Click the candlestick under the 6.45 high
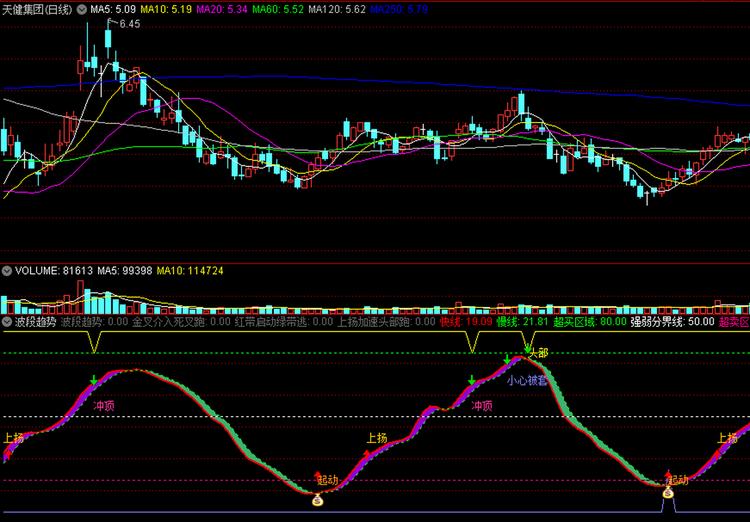 (x=108, y=38)
